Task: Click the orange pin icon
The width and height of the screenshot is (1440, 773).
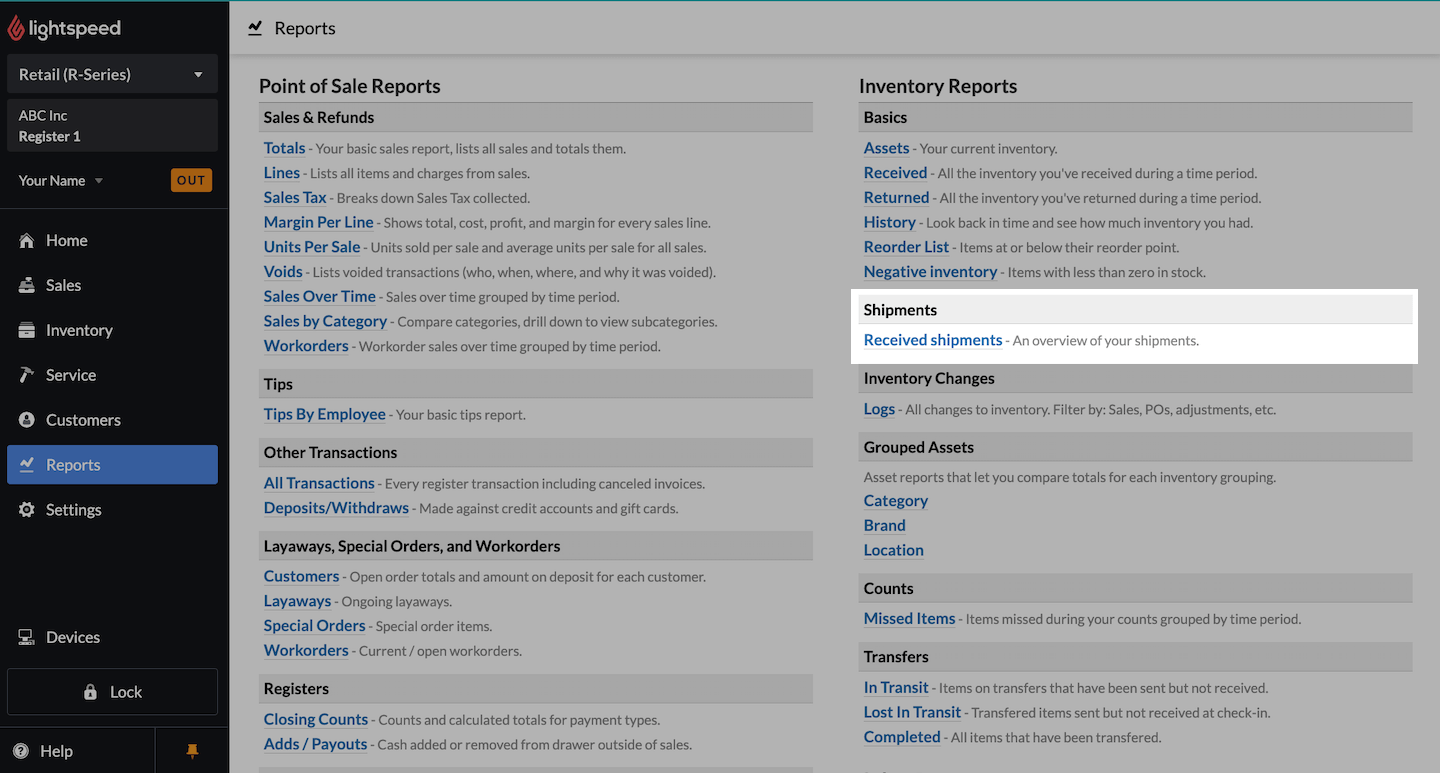Action: click(x=193, y=751)
